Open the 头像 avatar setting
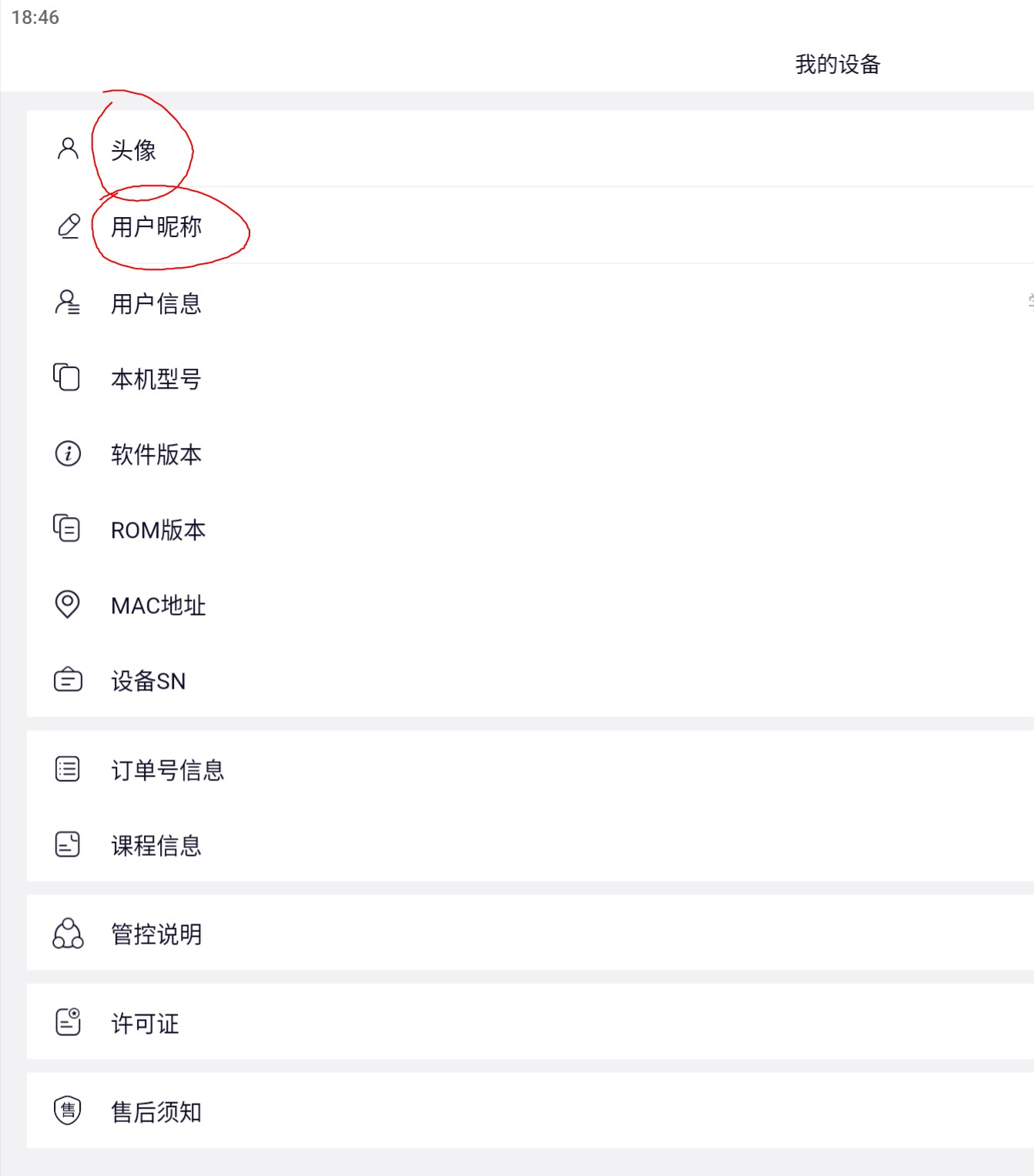1034x1176 pixels. 530,149
